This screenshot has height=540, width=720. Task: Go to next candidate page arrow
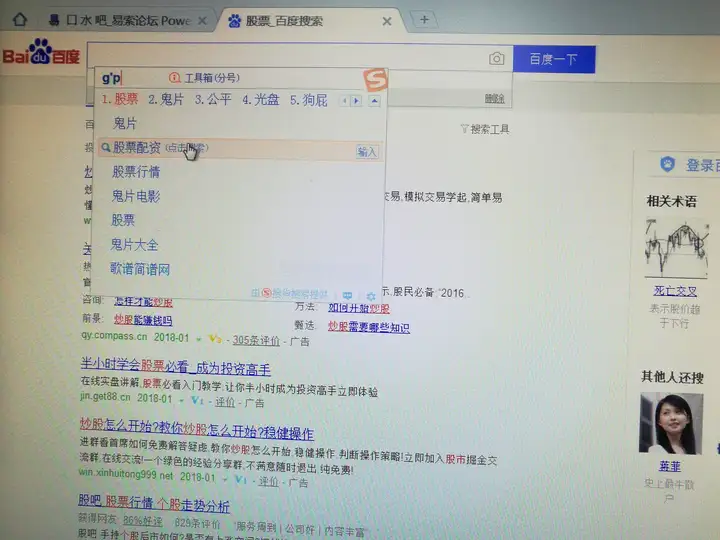click(x=356, y=101)
